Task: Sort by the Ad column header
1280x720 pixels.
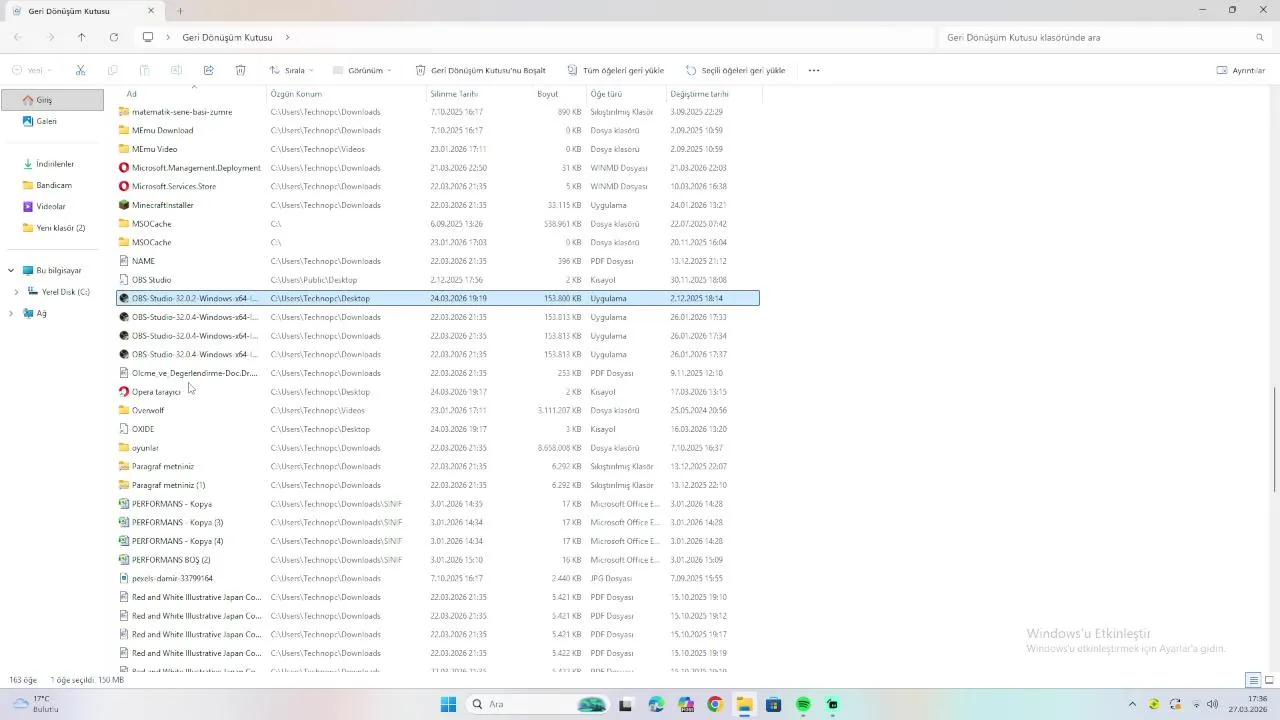Action: click(192, 94)
